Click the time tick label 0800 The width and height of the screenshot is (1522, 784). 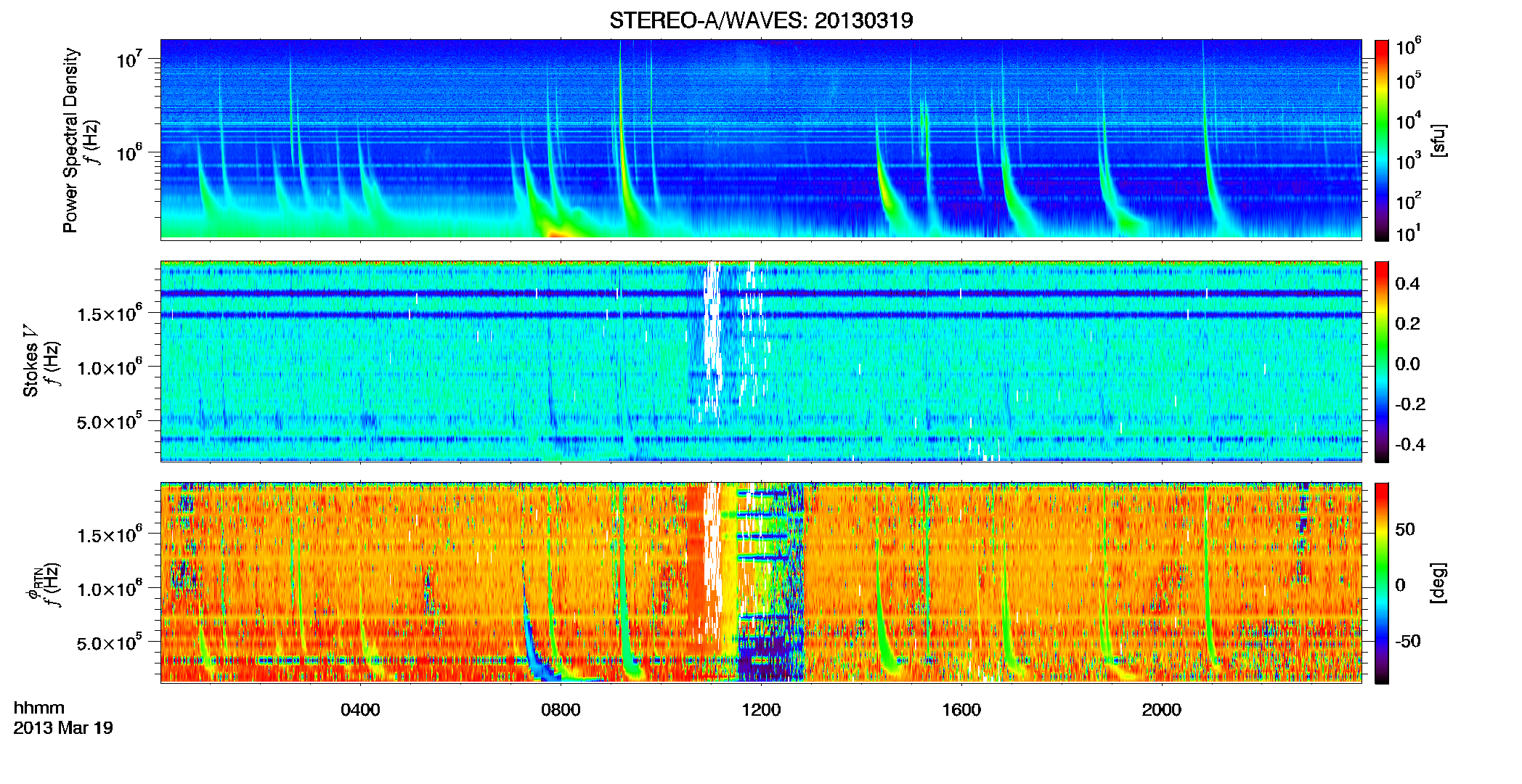[x=561, y=710]
